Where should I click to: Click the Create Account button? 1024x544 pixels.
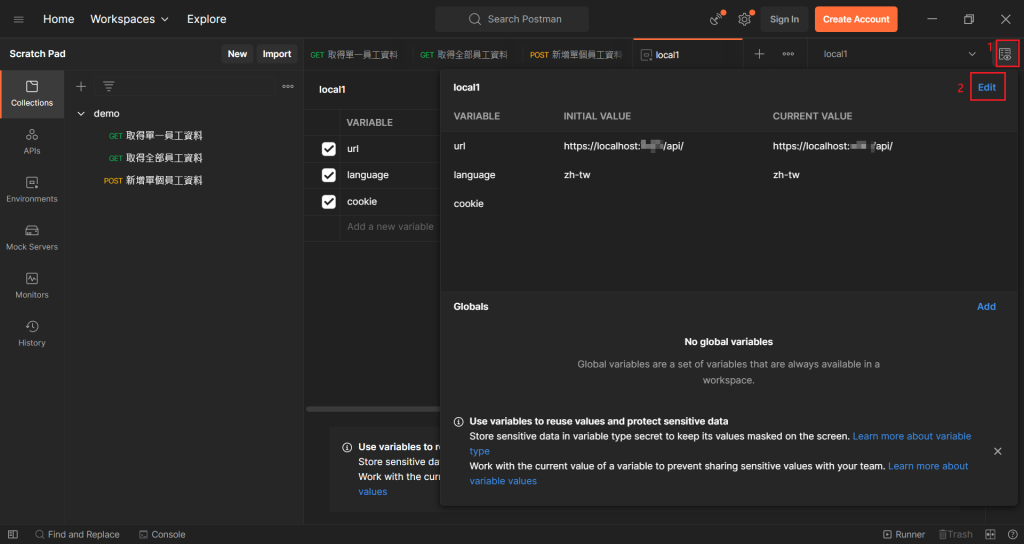click(856, 20)
